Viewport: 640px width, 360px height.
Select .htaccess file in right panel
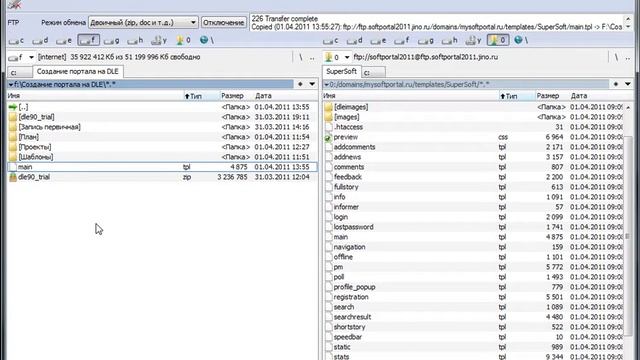pyautogui.click(x=473, y=127)
